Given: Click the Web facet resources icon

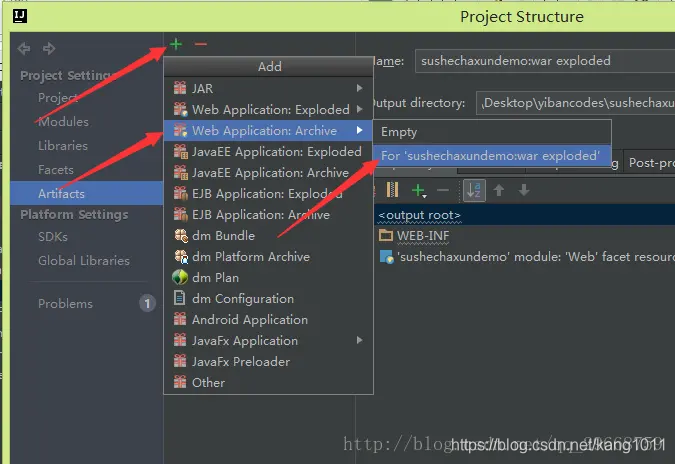Looking at the screenshot, I should [x=387, y=257].
